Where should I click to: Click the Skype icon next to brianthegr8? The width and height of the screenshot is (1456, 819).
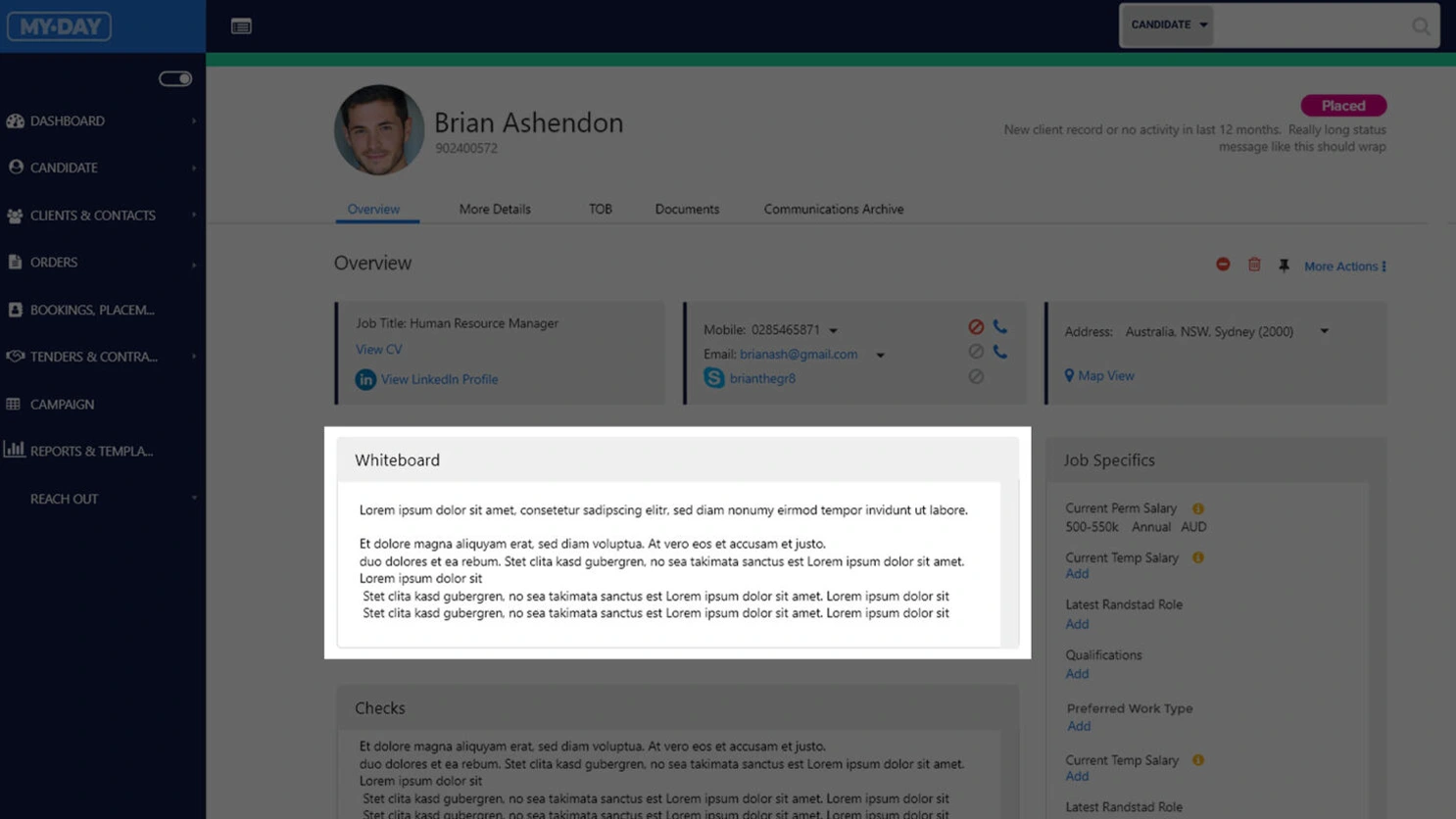713,378
